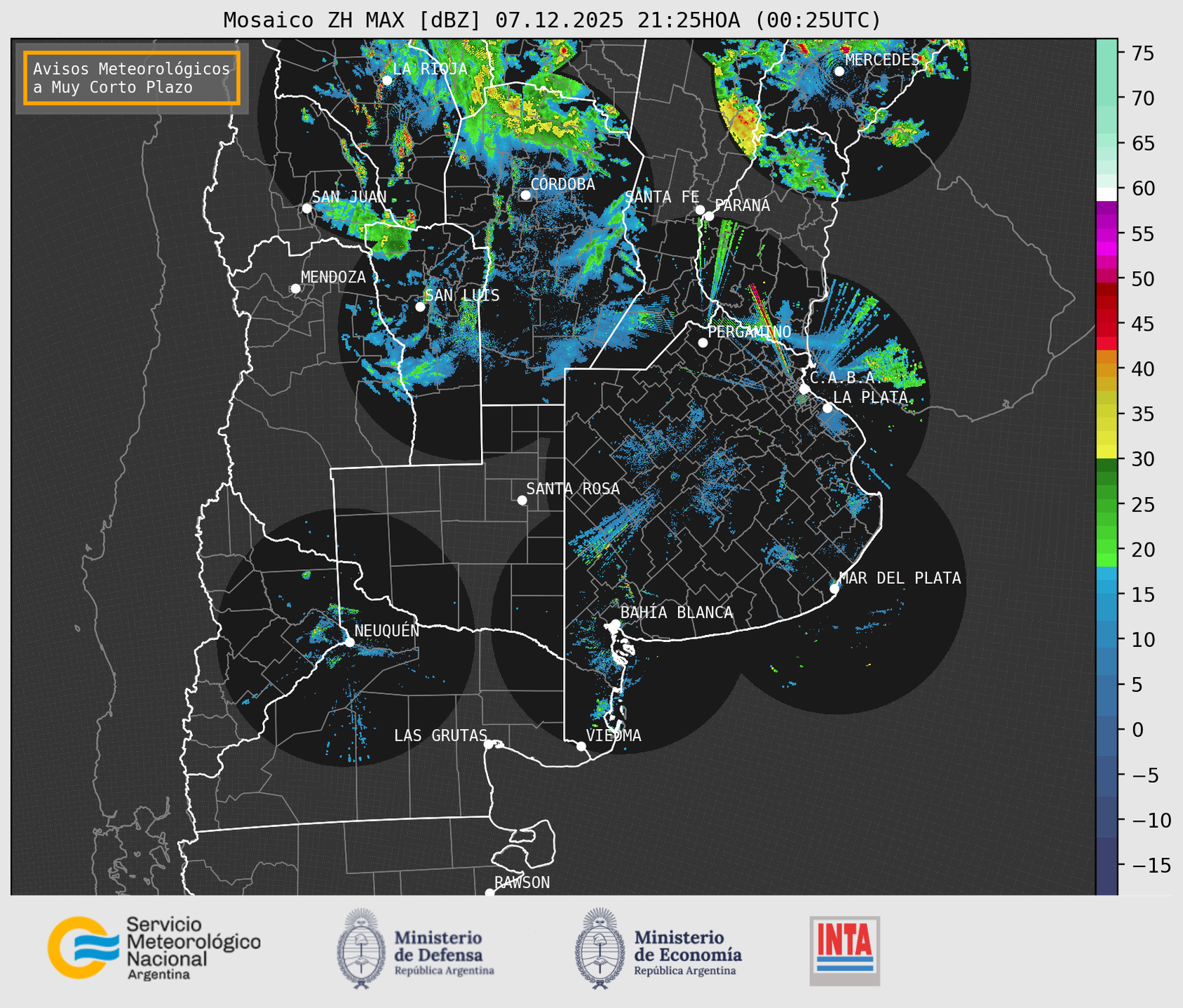Click the BAHÍA BLANCA label
The image size is (1183, 1008).
(x=677, y=613)
